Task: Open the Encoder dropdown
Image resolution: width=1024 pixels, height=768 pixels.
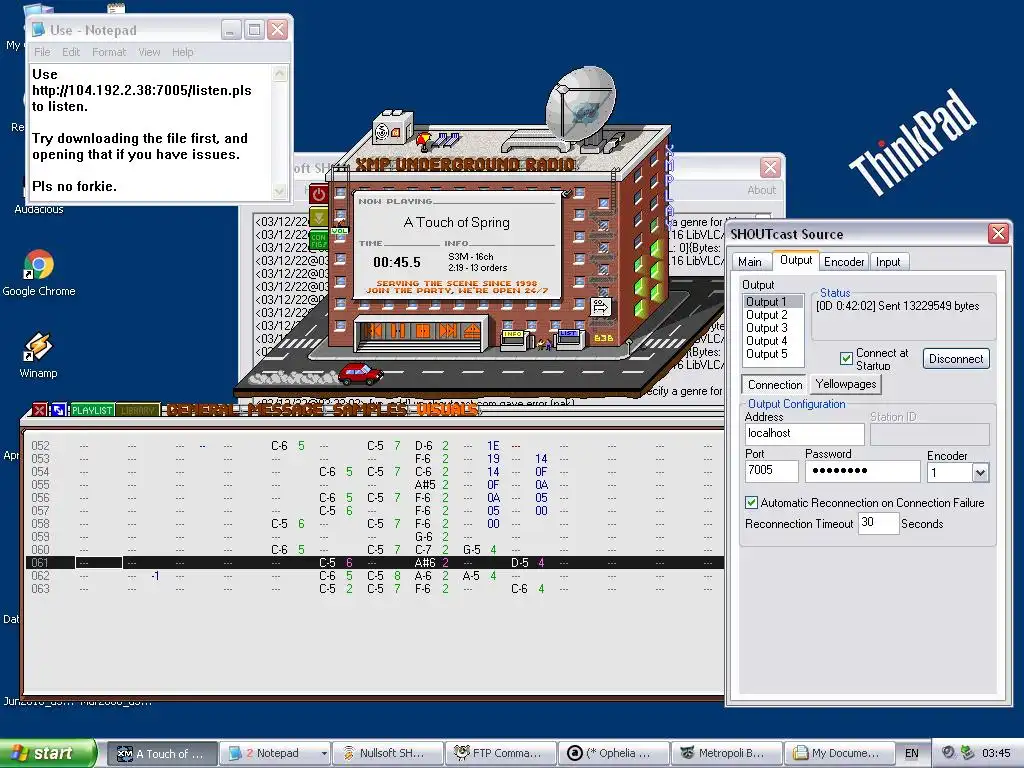Action: pyautogui.click(x=980, y=473)
